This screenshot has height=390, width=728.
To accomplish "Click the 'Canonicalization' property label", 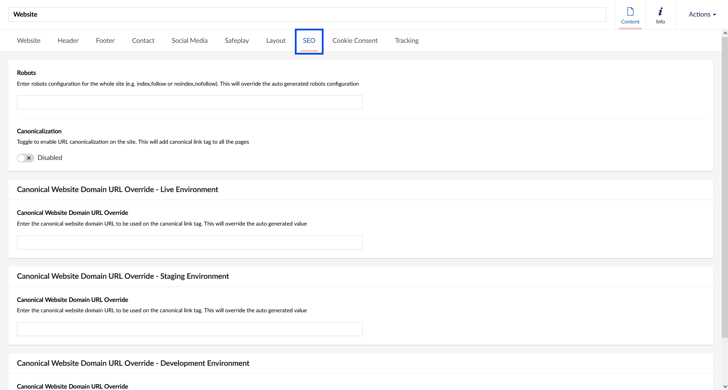I will [x=39, y=131].
